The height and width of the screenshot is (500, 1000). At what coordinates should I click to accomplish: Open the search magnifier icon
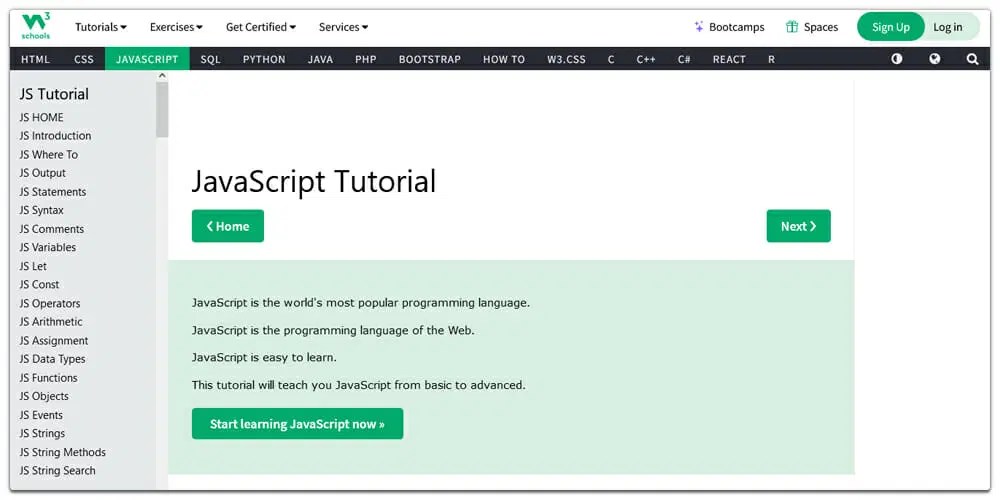(x=973, y=59)
